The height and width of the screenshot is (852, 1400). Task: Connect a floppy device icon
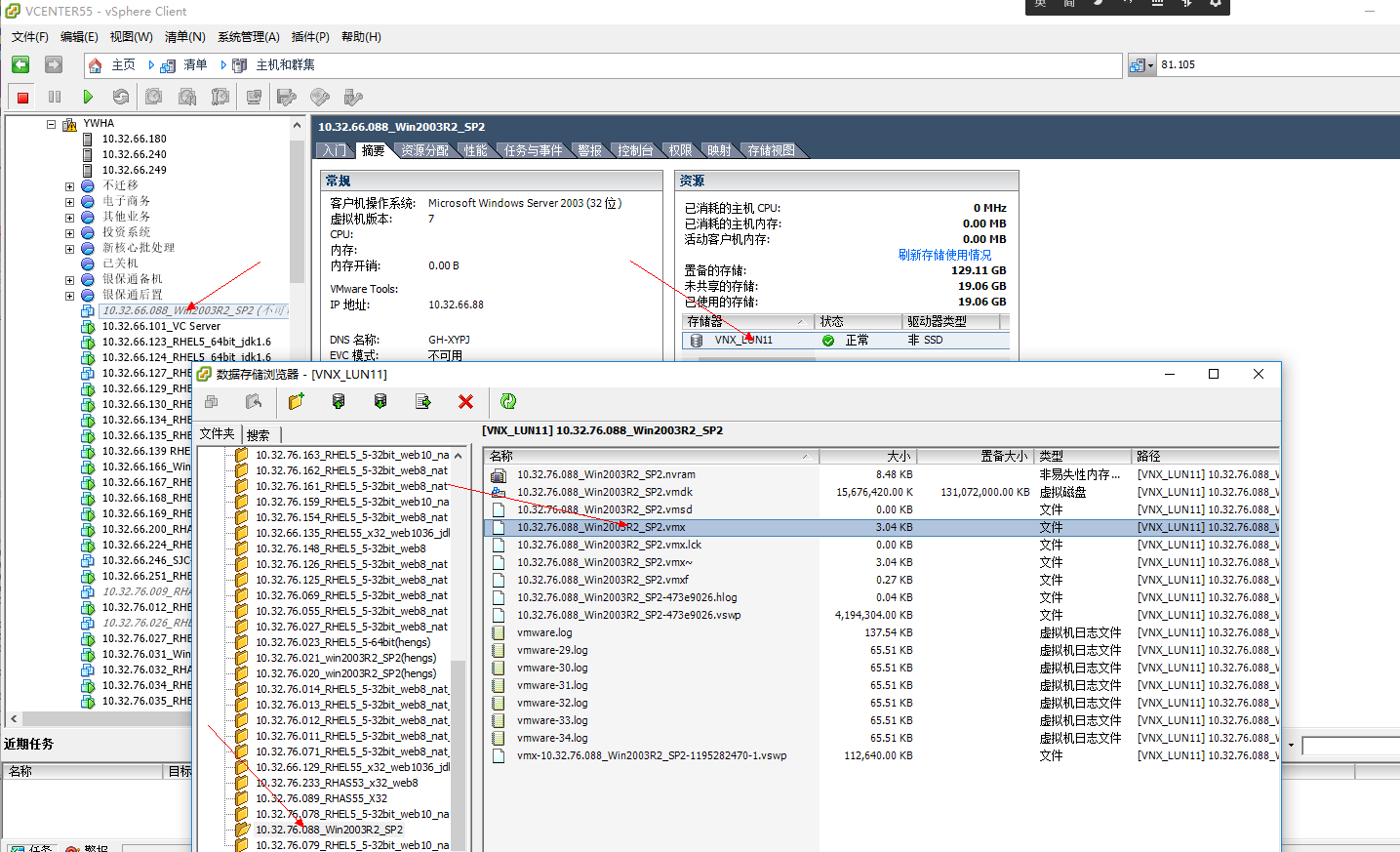(286, 97)
